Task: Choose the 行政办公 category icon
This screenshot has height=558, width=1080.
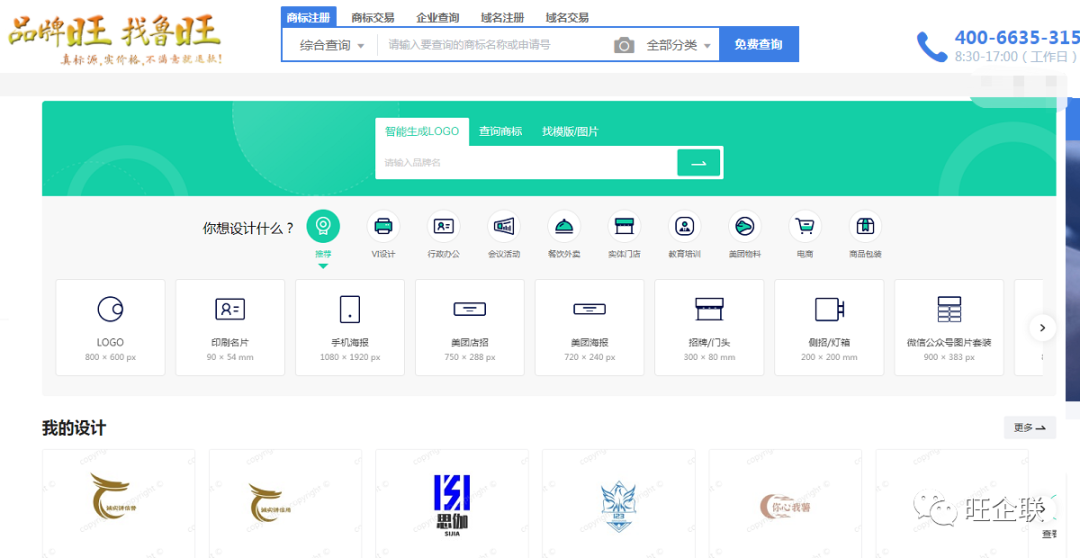Action: [x=443, y=227]
